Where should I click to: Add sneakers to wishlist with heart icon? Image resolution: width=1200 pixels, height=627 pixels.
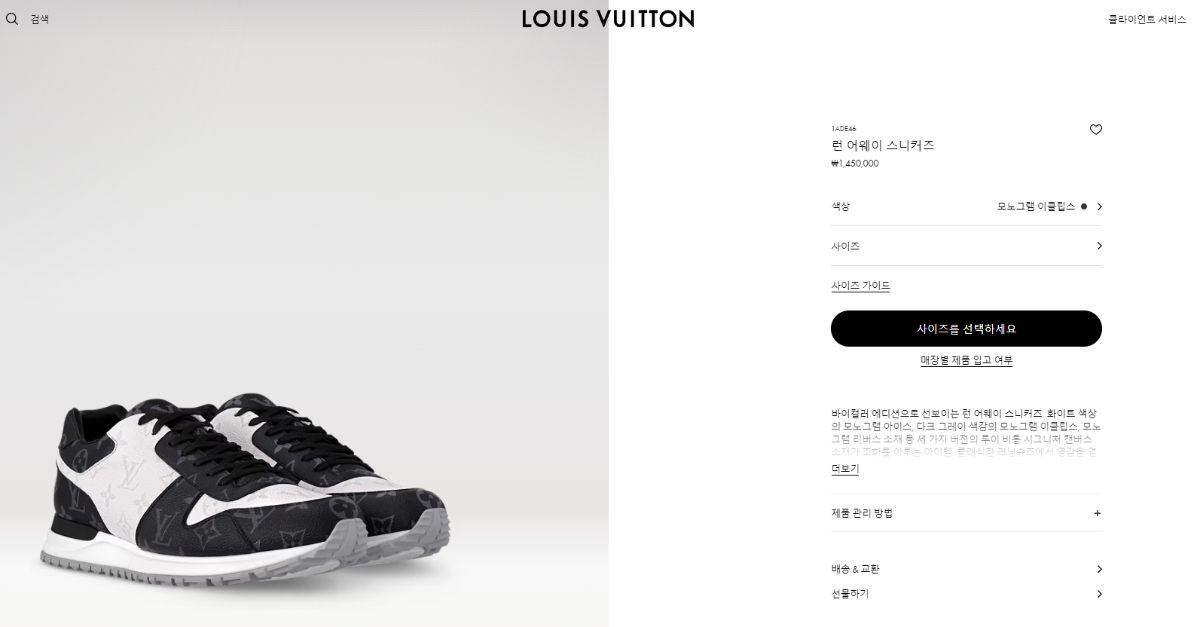(x=1096, y=129)
